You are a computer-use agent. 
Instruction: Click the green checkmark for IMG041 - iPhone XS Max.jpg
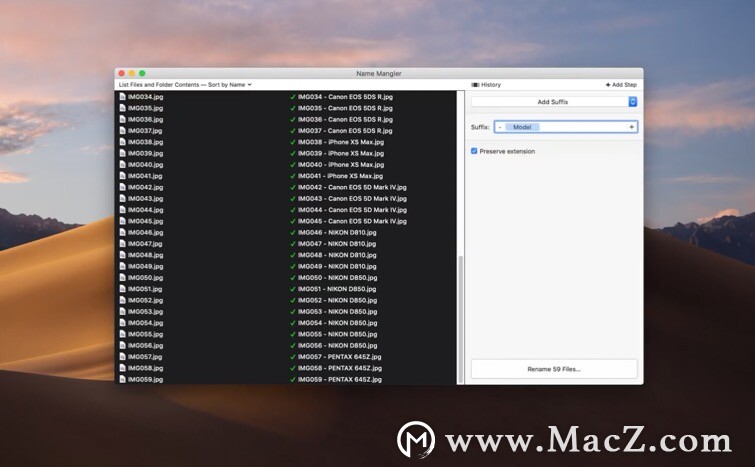click(x=293, y=176)
